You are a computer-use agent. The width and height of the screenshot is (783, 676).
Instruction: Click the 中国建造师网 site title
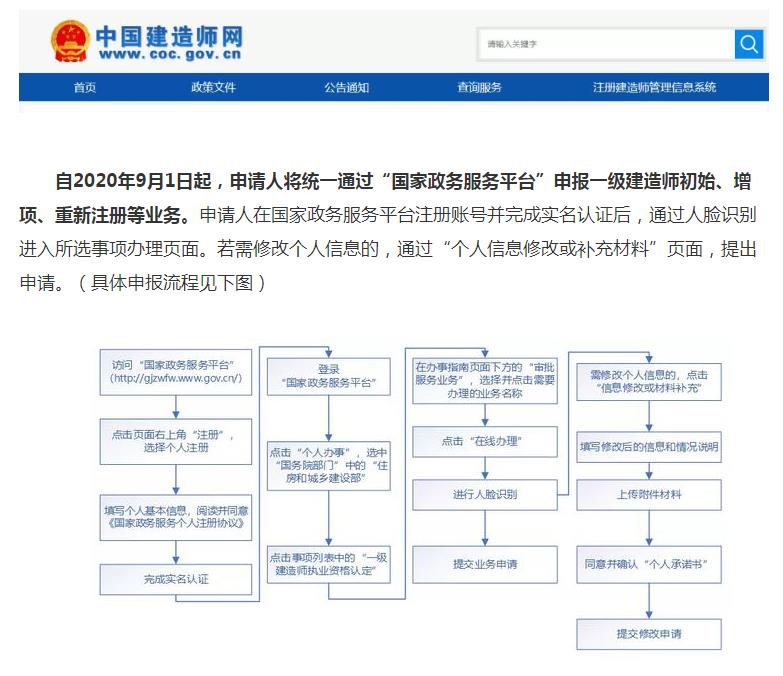(x=169, y=36)
